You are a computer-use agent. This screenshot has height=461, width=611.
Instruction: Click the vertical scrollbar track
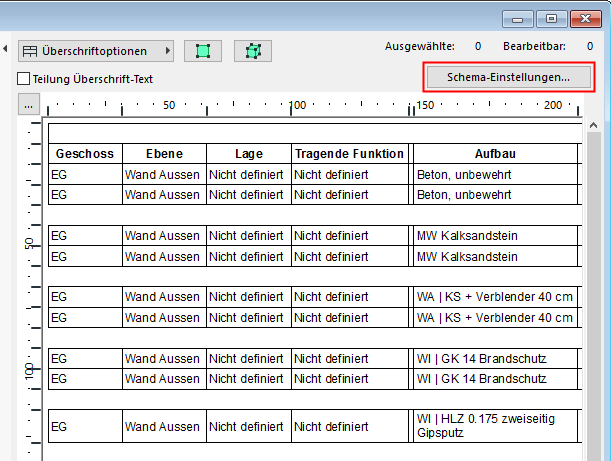(593, 296)
